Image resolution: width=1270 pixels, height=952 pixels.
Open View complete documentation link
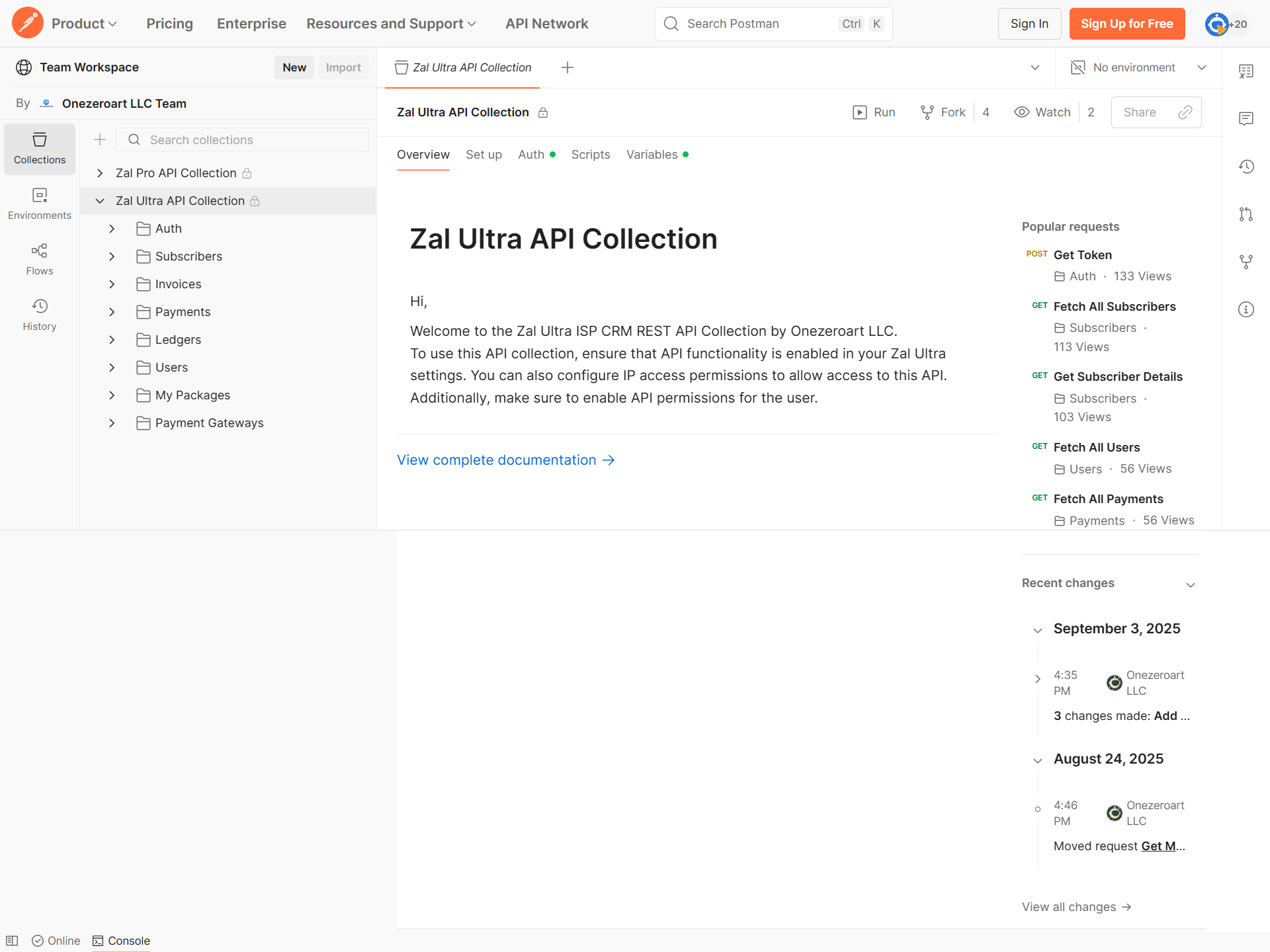tap(506, 460)
